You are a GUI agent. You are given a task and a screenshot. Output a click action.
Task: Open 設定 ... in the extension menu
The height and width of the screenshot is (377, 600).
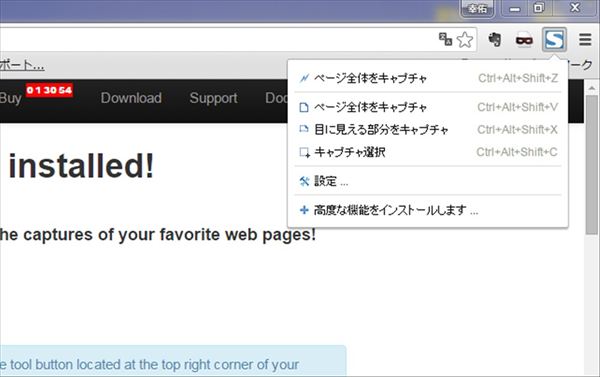point(428,181)
